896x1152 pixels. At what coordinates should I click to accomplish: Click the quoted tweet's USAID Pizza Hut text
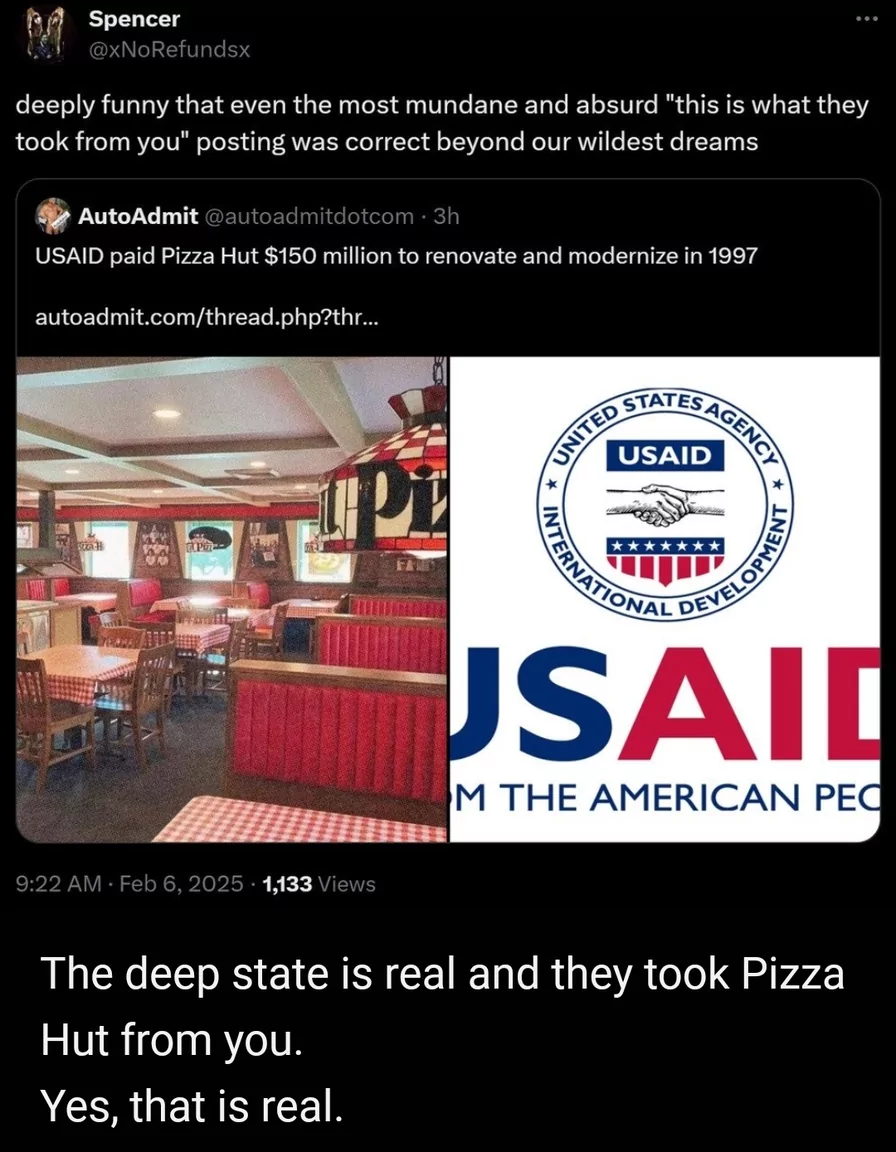pos(396,256)
